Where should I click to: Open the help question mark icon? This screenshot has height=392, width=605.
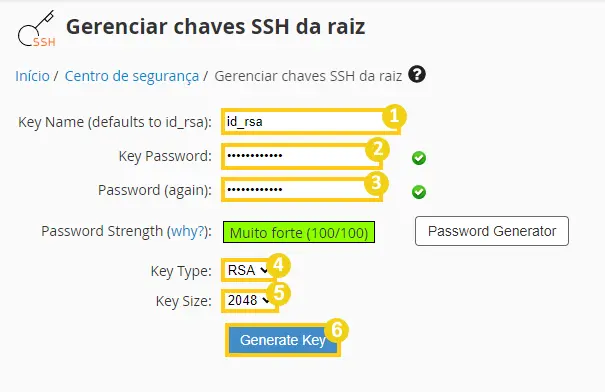click(417, 74)
